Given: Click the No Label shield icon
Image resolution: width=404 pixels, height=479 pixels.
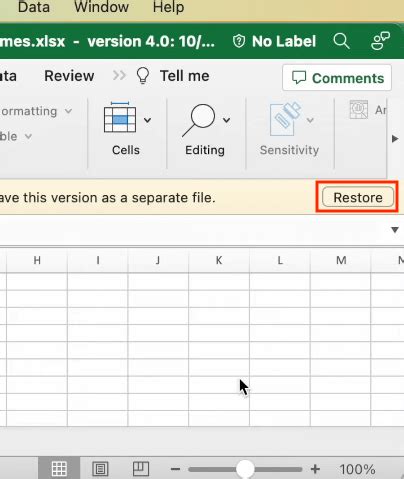Looking at the screenshot, I should click(239, 41).
